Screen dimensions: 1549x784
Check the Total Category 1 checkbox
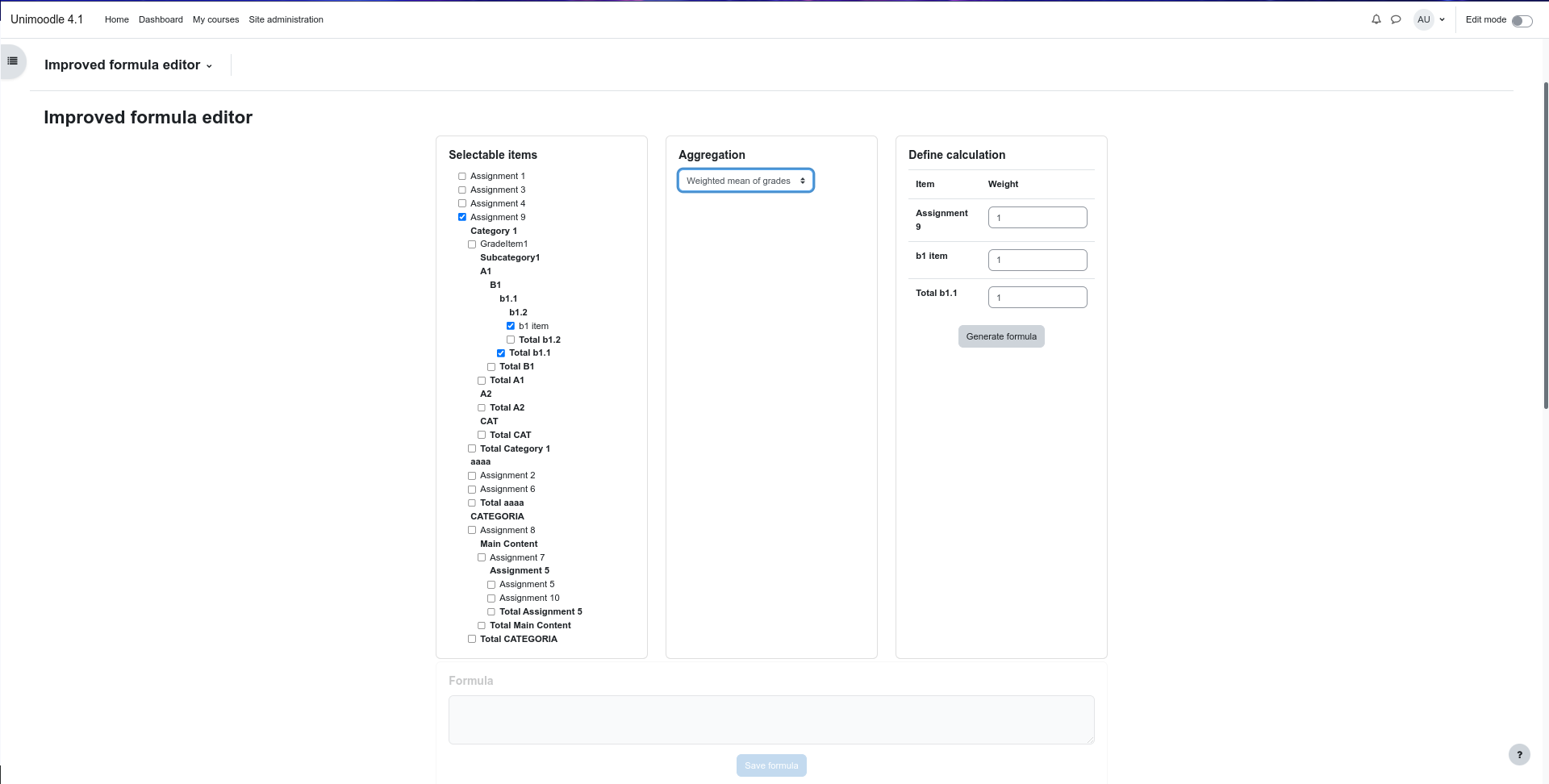click(472, 448)
